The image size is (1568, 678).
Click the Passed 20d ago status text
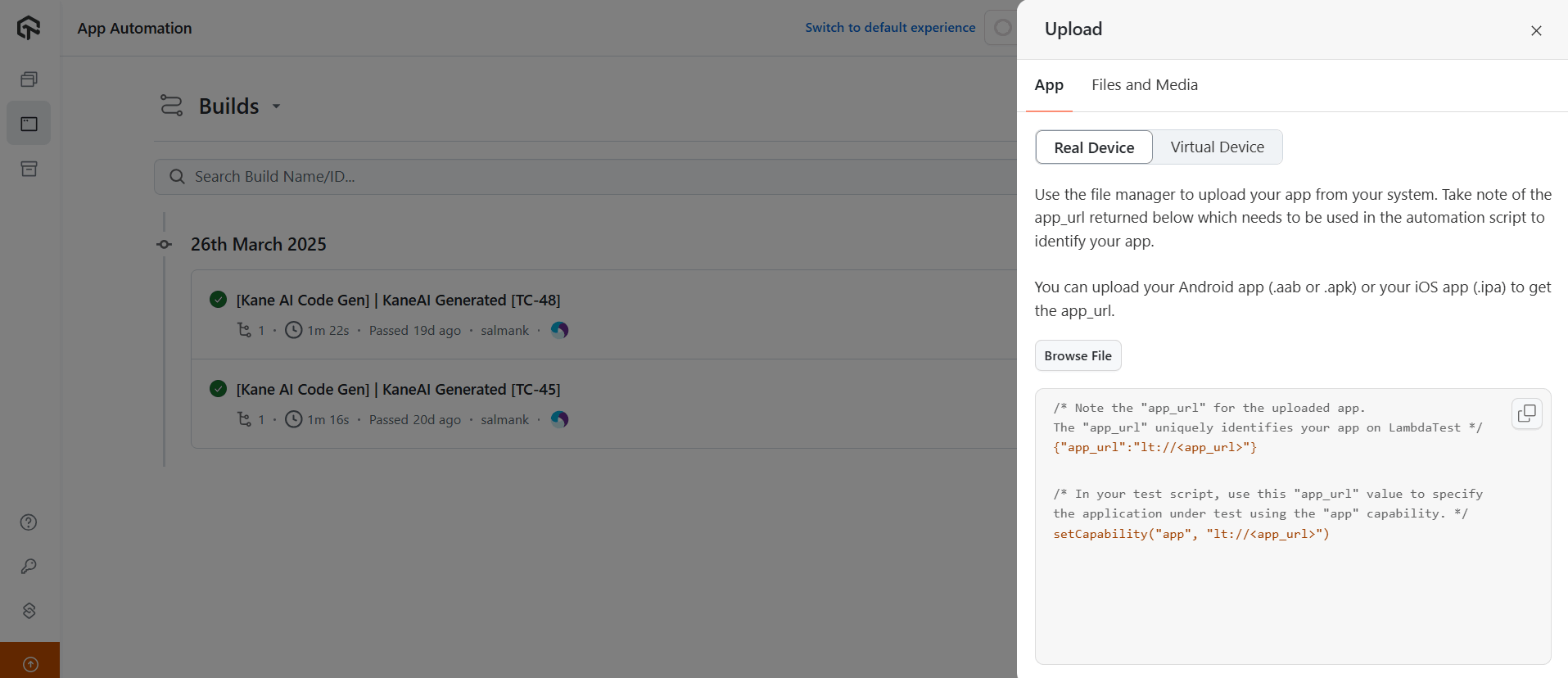pyautogui.click(x=414, y=419)
